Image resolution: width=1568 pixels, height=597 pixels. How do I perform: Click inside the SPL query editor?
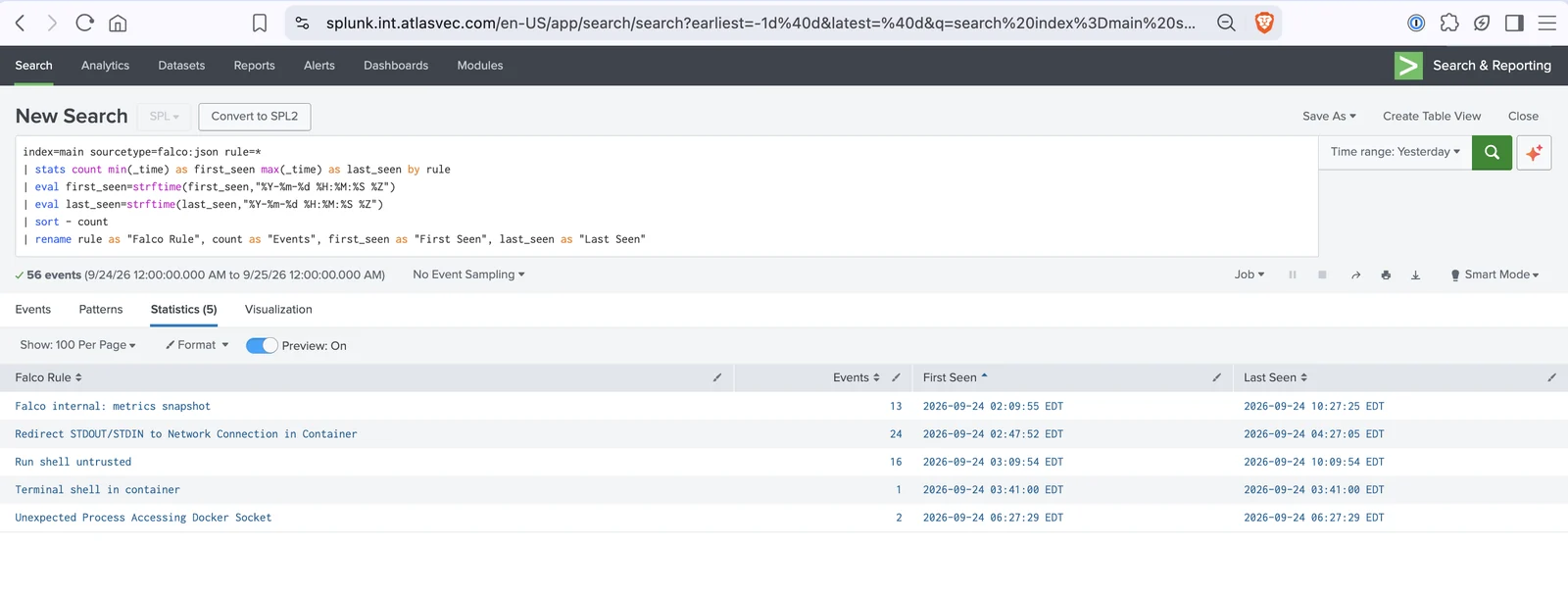click(x=666, y=196)
